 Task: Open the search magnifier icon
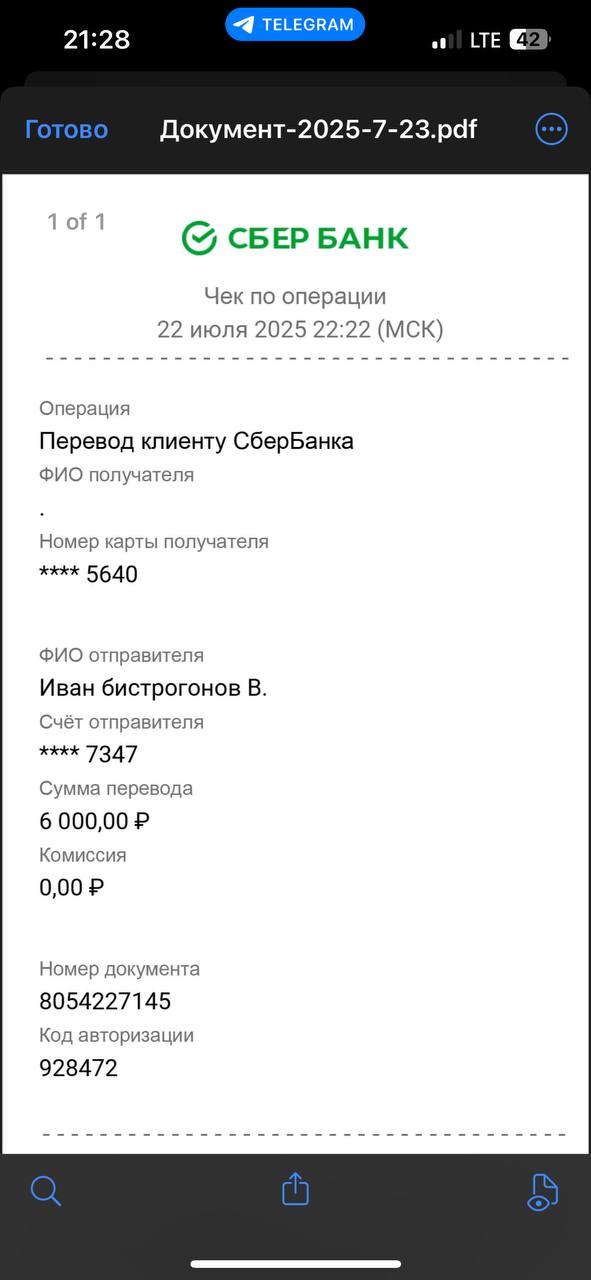46,1190
